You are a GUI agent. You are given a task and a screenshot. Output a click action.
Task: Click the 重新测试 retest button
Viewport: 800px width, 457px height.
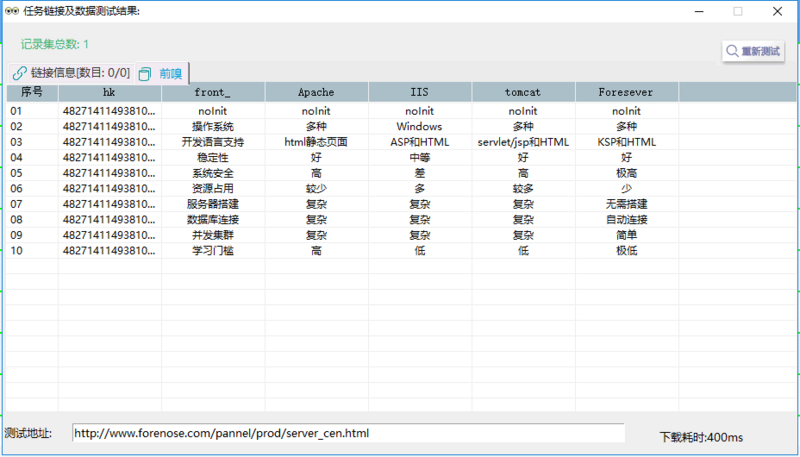[x=754, y=51]
